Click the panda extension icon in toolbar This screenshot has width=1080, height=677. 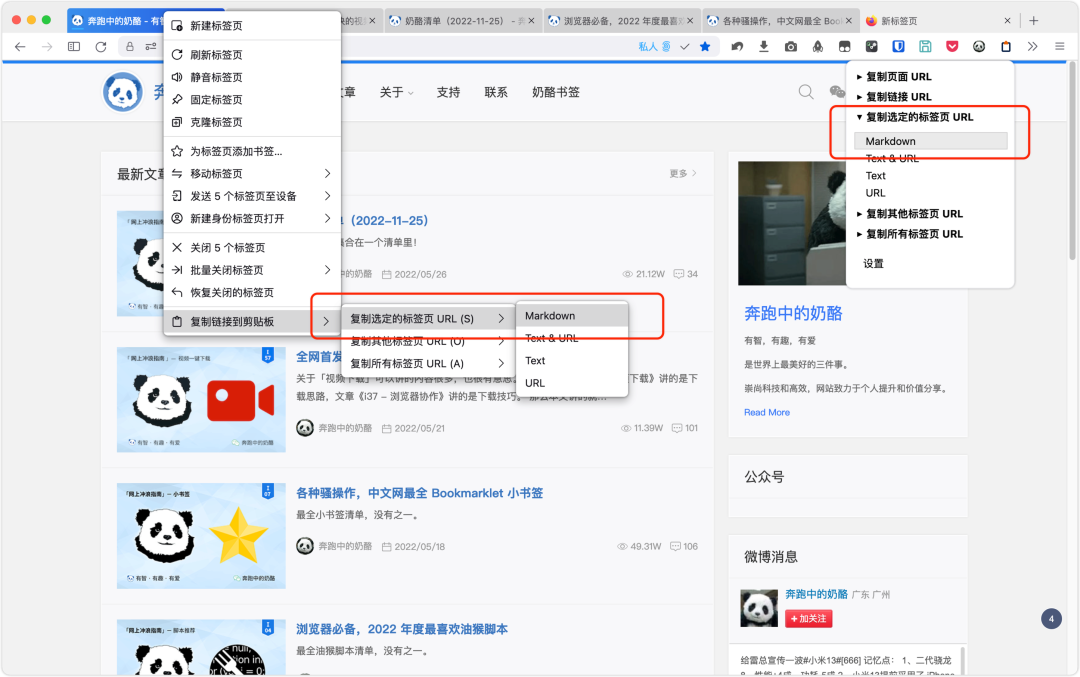[979, 47]
